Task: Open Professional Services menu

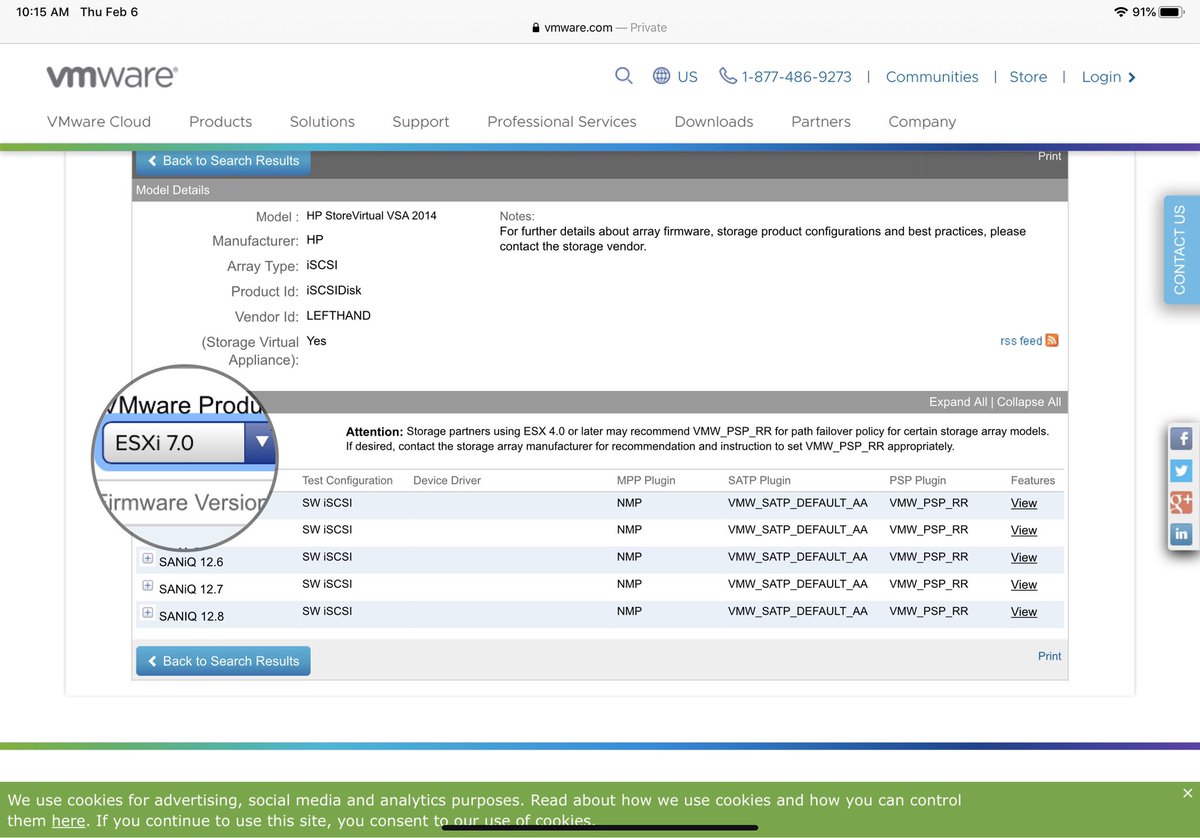Action: 562,122
